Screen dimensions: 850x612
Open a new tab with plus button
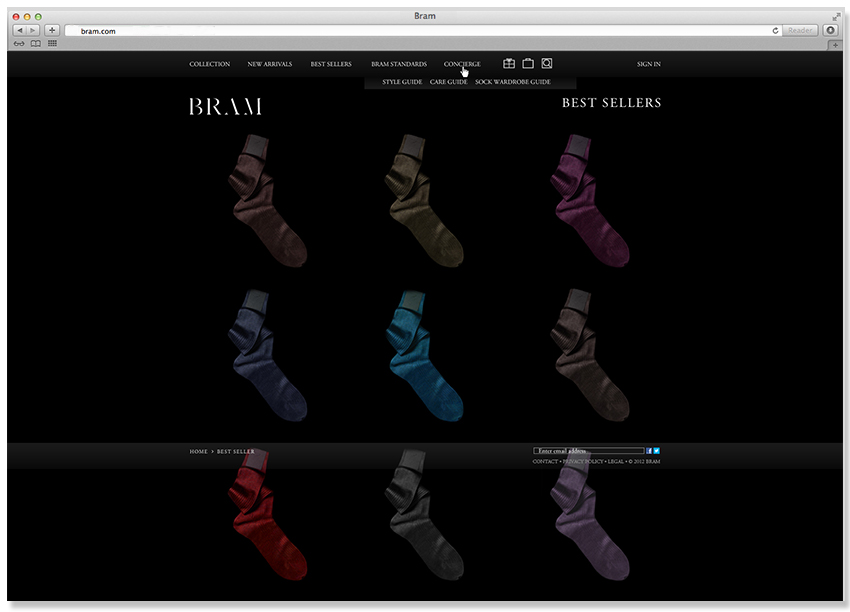coord(835,45)
